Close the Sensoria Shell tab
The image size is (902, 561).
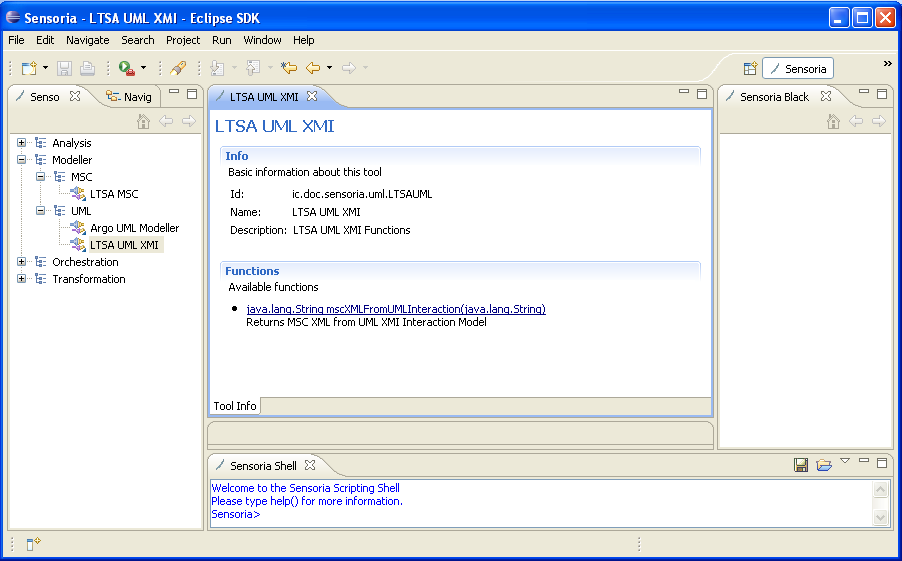(x=309, y=465)
